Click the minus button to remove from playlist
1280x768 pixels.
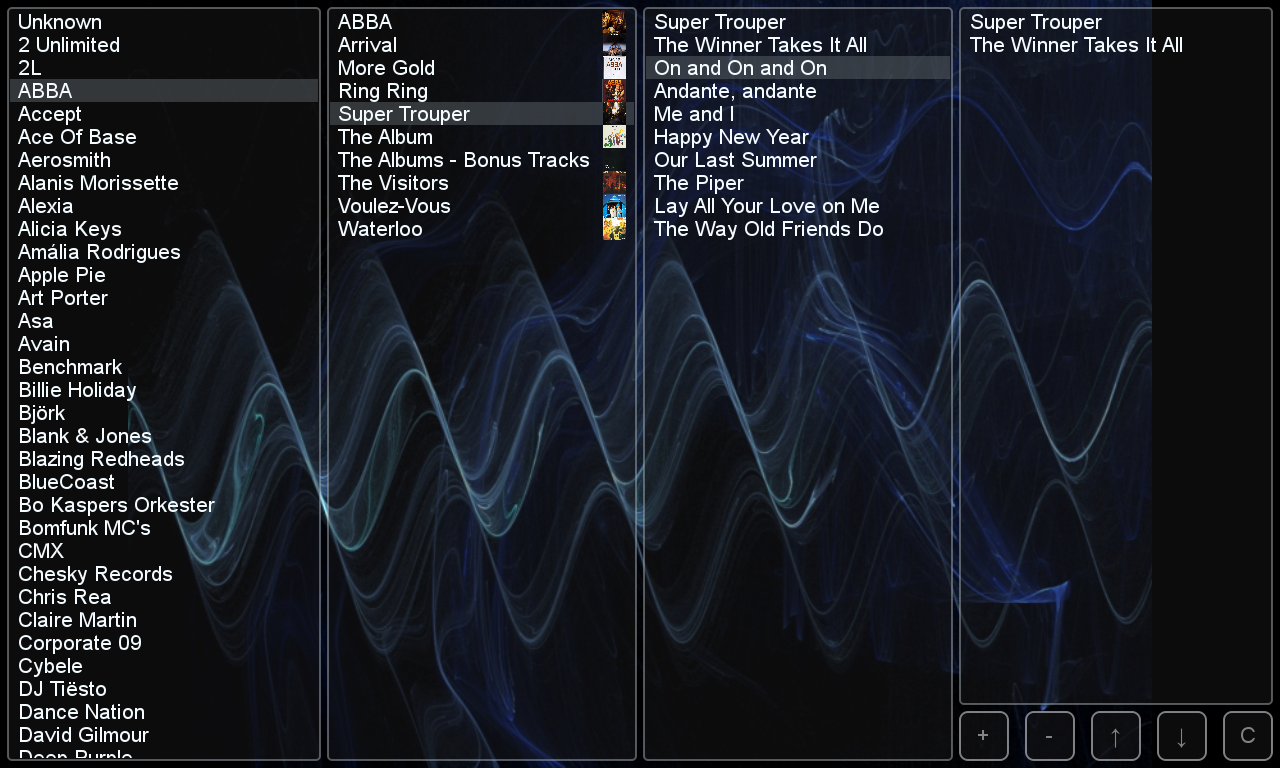(x=1050, y=736)
